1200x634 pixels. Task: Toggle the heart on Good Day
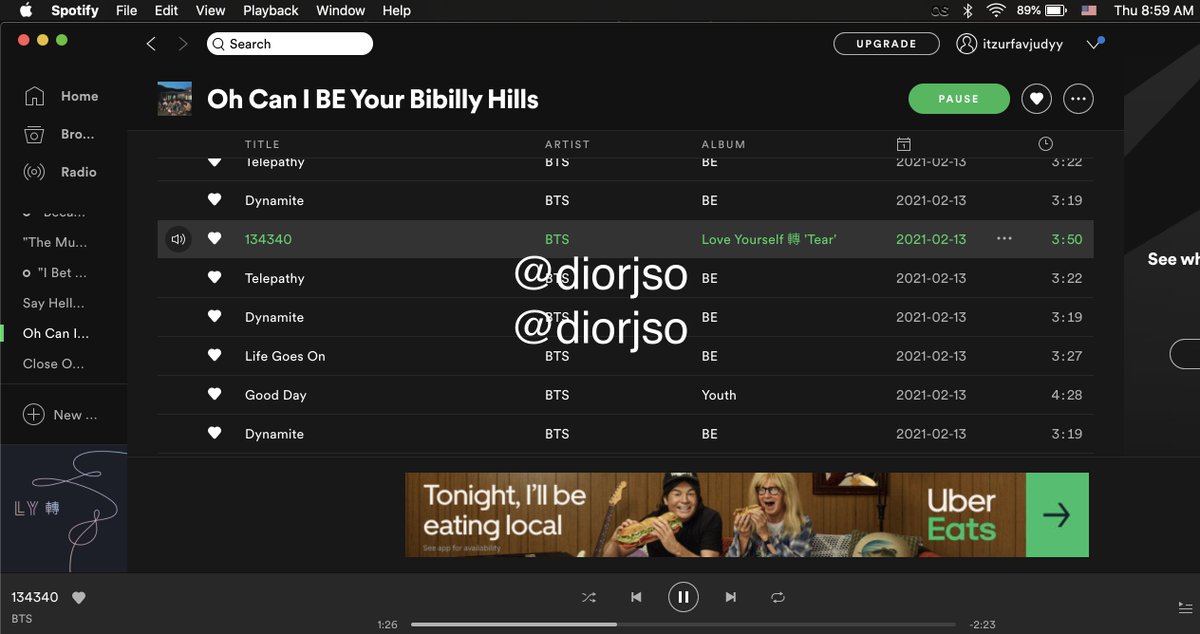[x=214, y=395]
